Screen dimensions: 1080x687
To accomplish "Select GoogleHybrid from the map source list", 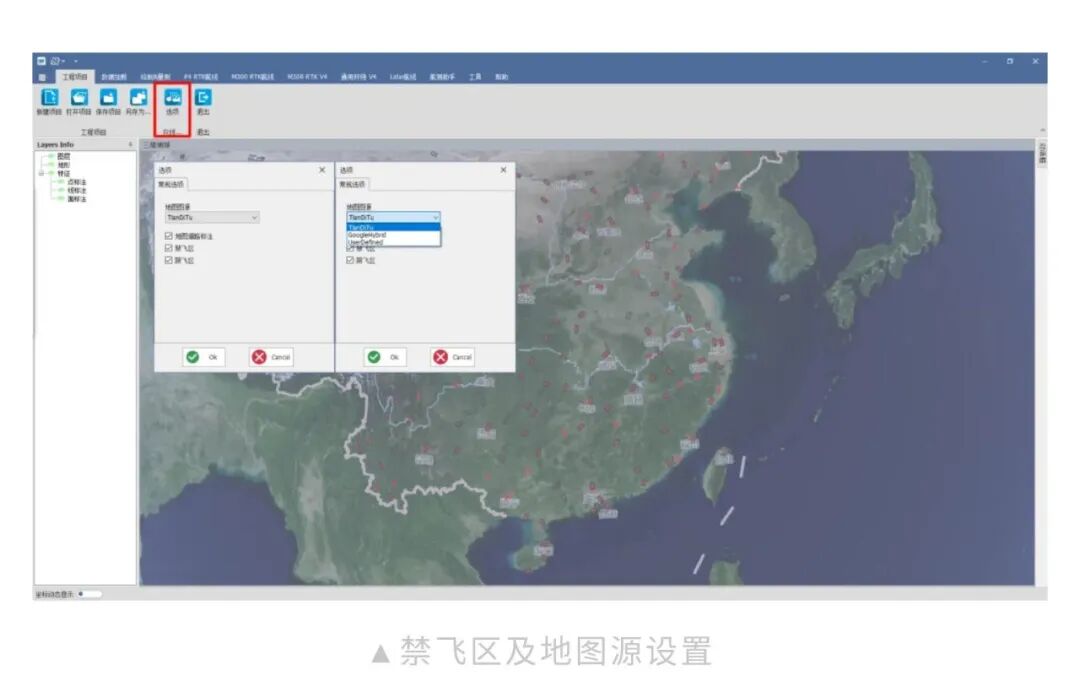I will (x=393, y=235).
